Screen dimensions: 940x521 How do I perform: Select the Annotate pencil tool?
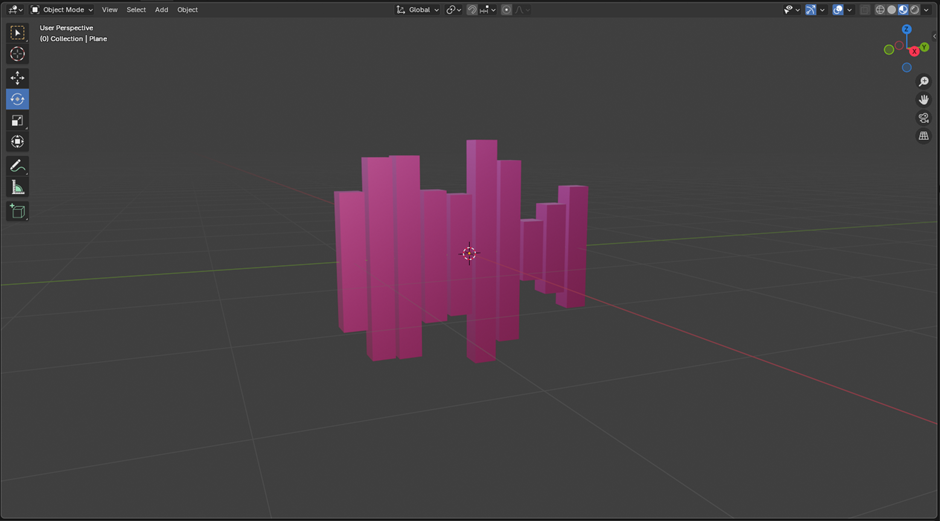tap(17, 166)
